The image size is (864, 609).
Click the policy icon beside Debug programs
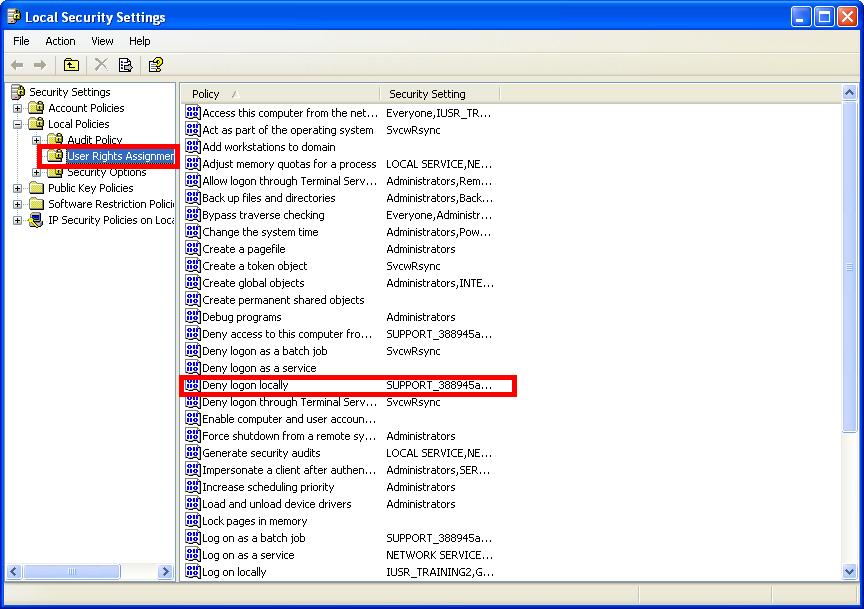tap(193, 316)
